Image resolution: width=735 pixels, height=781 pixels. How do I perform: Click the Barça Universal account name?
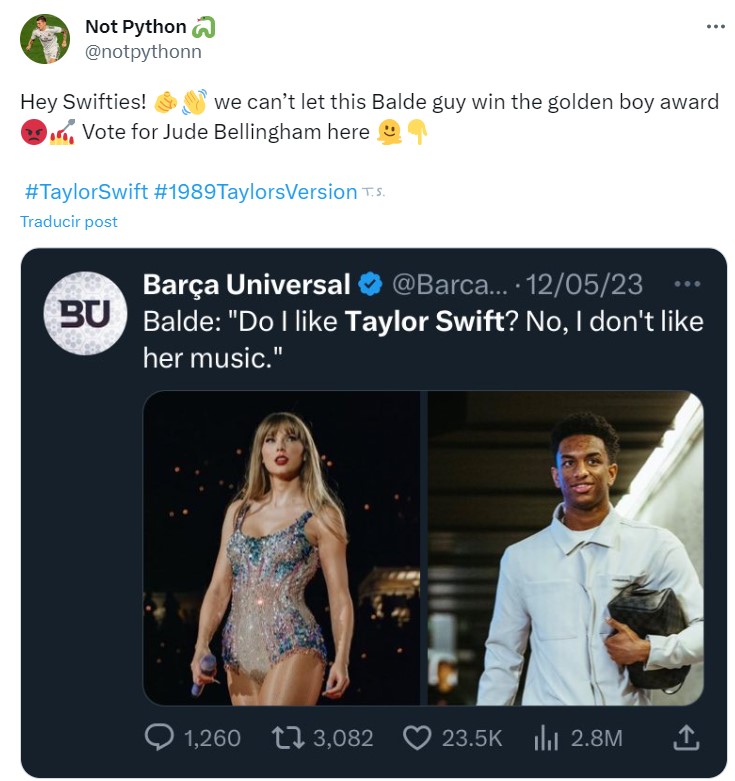246,285
